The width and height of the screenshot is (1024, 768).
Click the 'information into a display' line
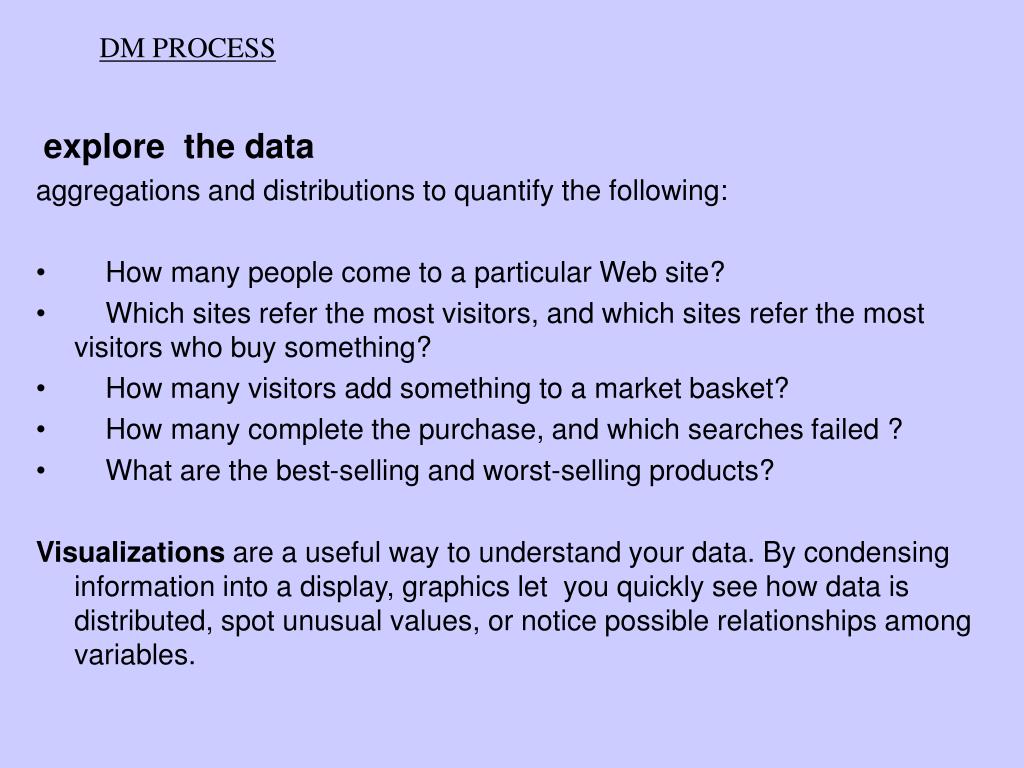tap(491, 586)
